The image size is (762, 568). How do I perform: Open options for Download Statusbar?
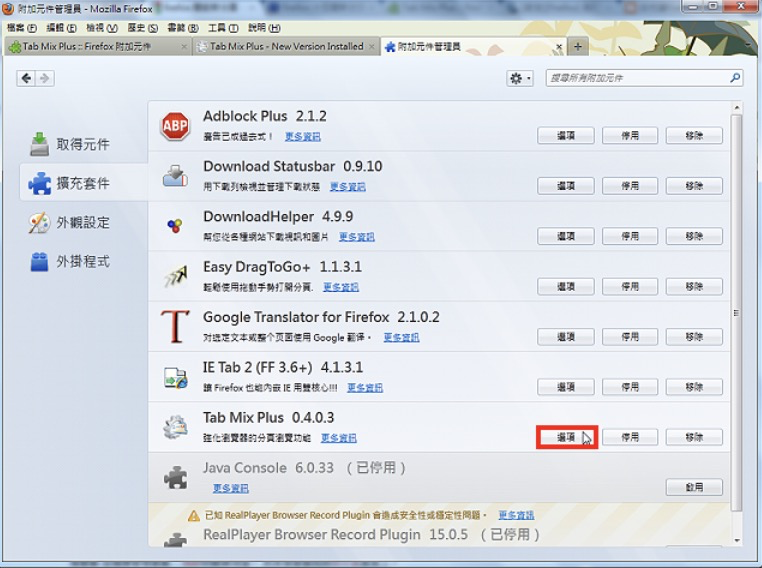click(x=566, y=186)
